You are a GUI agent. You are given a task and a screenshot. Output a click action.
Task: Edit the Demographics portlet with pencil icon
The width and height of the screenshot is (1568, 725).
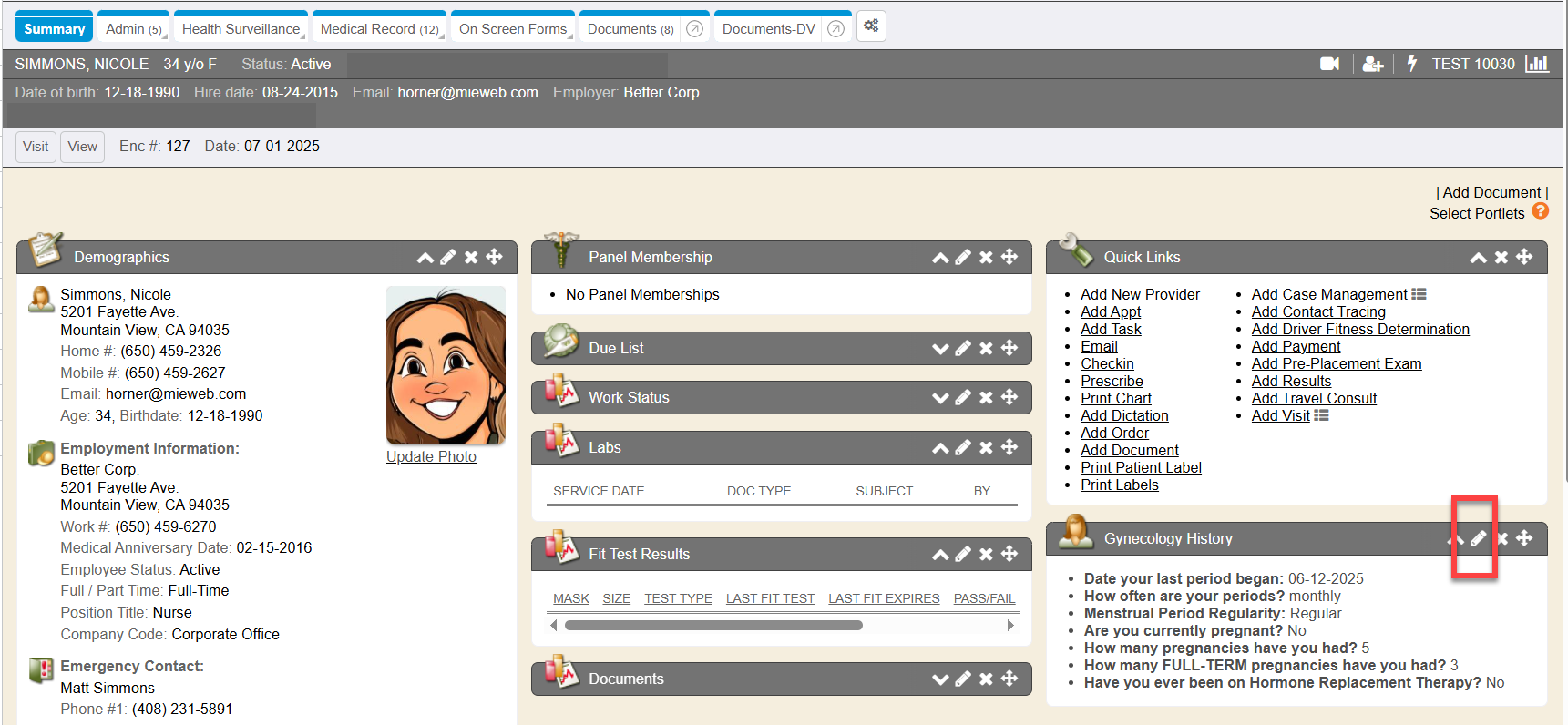(448, 257)
